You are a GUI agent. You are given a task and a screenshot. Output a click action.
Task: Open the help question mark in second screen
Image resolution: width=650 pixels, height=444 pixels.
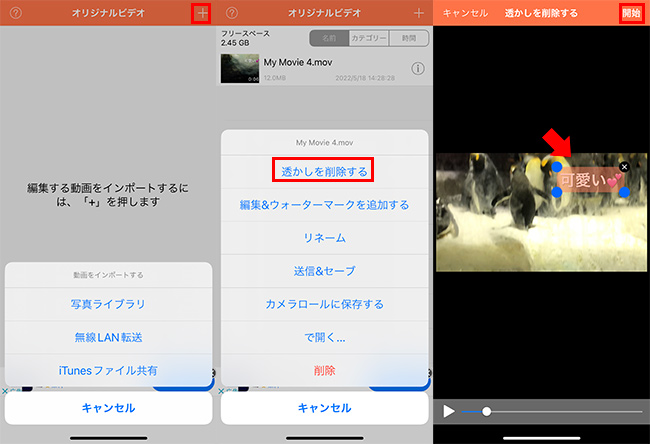(232, 13)
